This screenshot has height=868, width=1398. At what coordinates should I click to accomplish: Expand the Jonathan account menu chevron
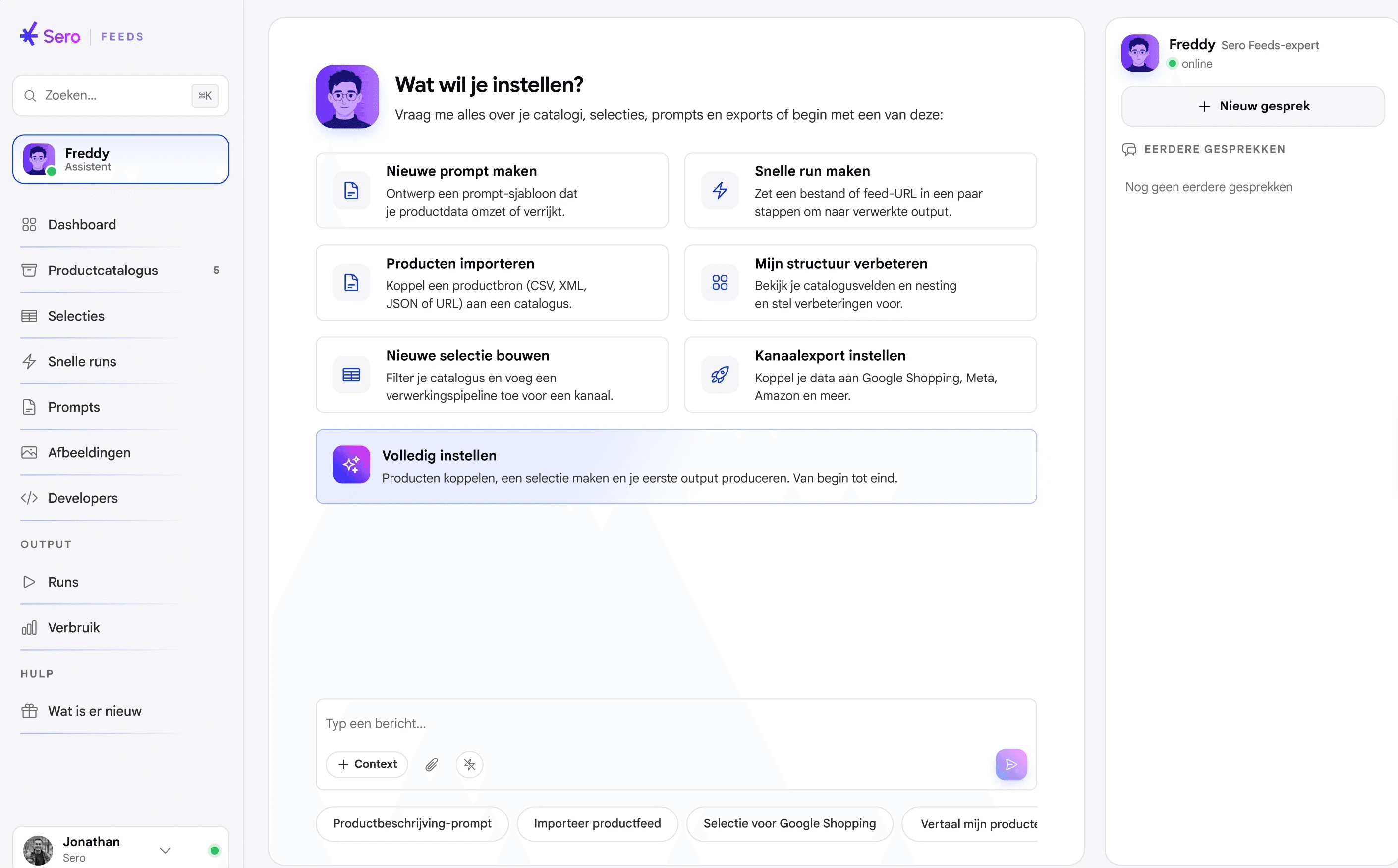[166, 850]
